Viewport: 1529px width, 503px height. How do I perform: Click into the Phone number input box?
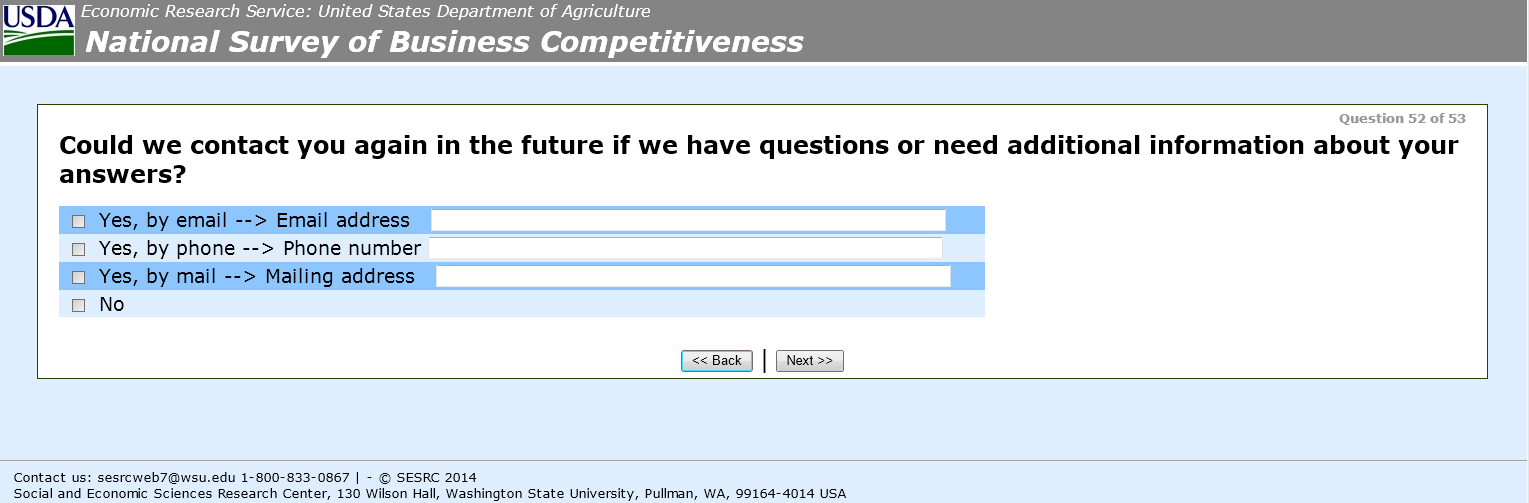[685, 248]
